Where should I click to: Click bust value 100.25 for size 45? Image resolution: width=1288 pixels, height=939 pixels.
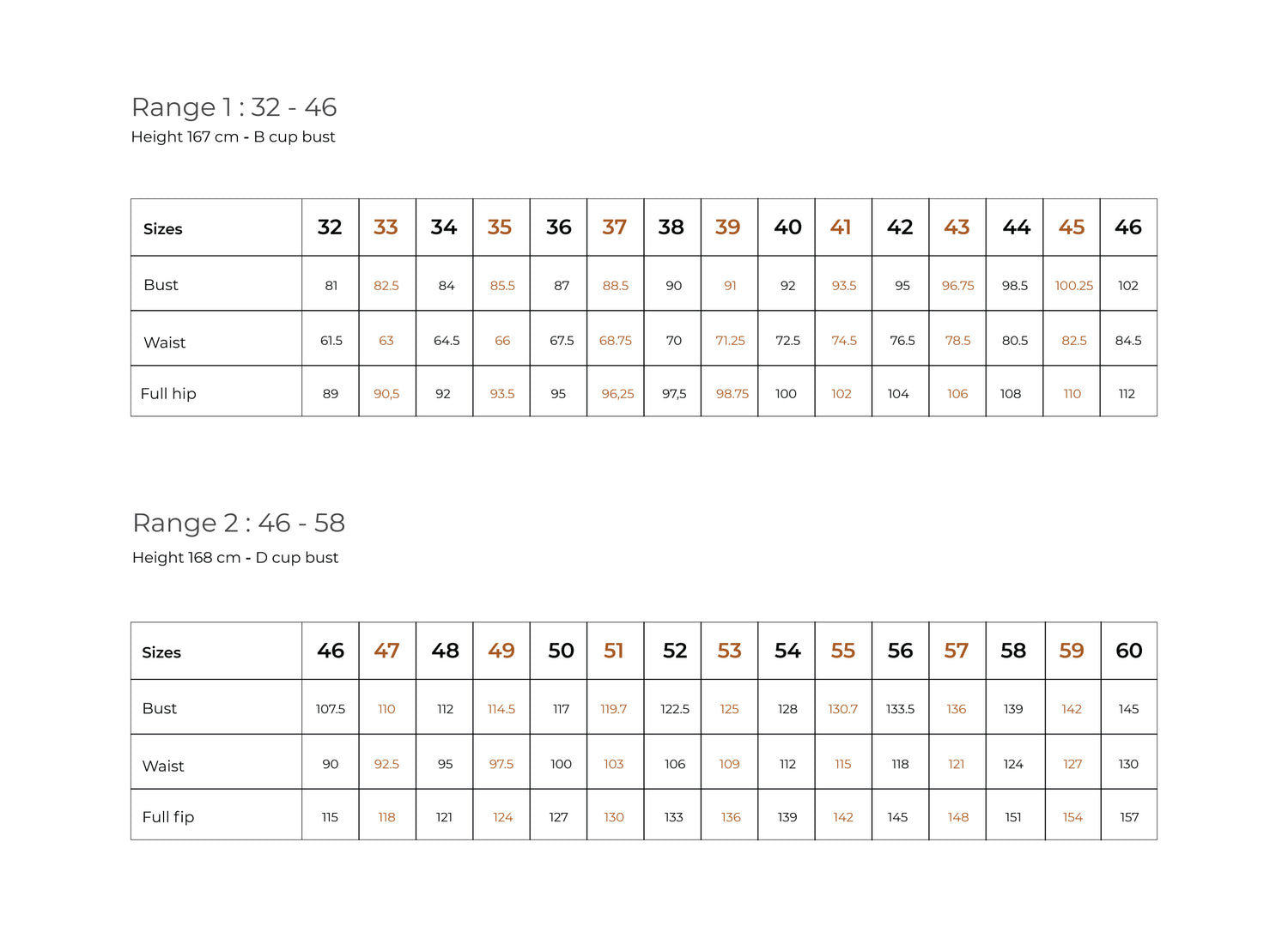[1074, 286]
